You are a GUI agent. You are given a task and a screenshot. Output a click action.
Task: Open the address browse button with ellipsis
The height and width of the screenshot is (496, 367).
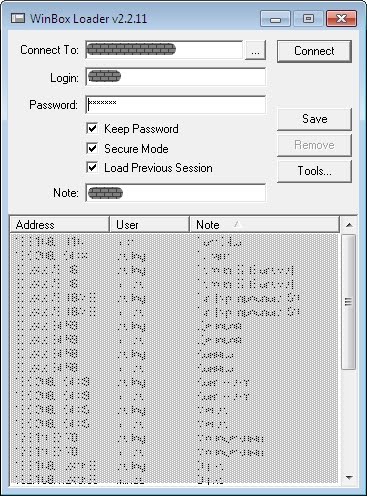tap(255, 51)
